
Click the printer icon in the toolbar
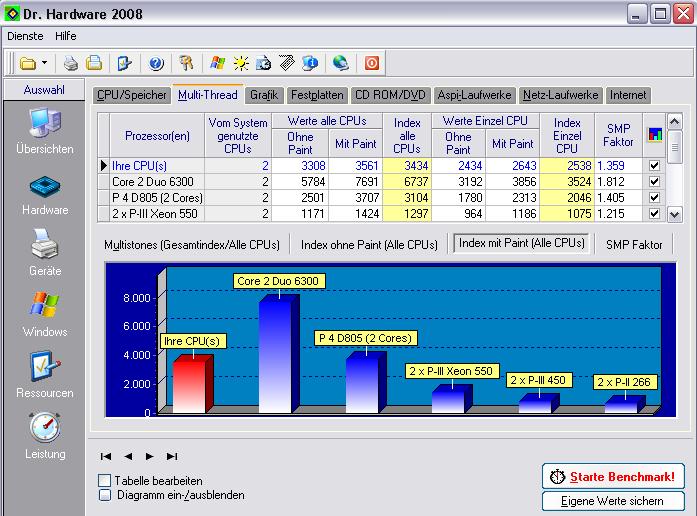pyautogui.click(x=71, y=63)
